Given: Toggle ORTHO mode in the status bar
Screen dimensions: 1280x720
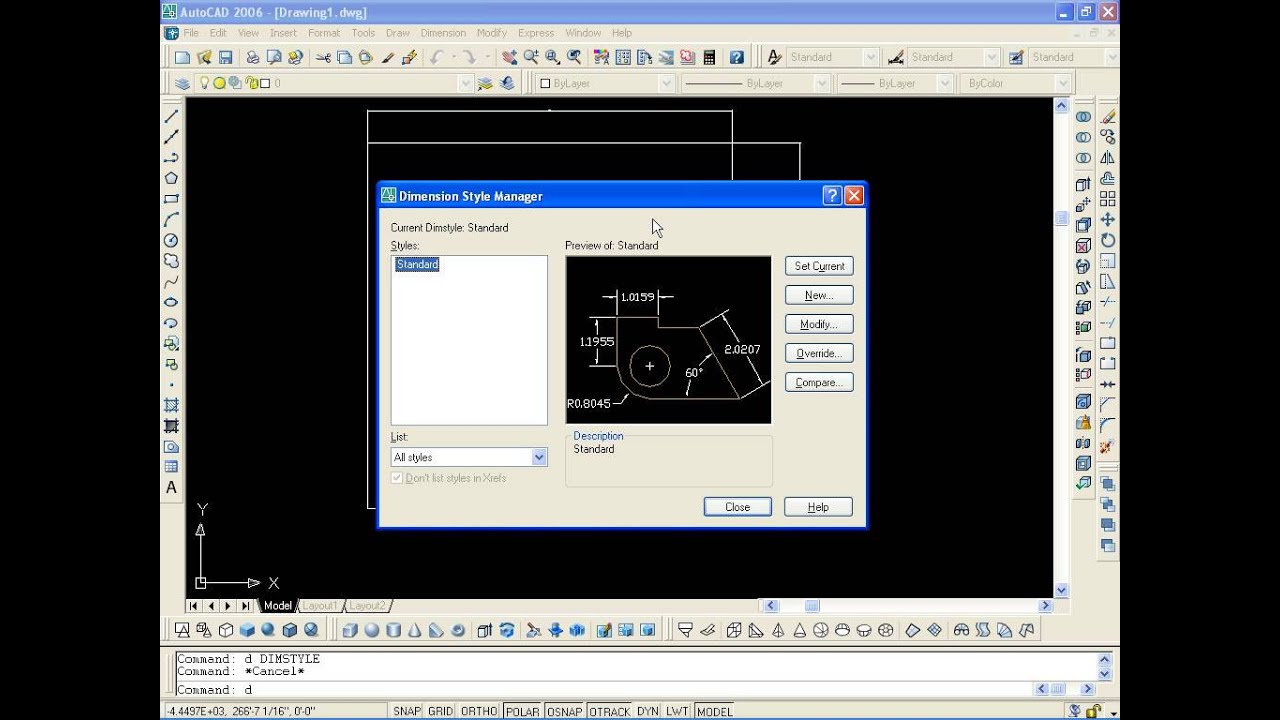Looking at the screenshot, I should [x=479, y=711].
